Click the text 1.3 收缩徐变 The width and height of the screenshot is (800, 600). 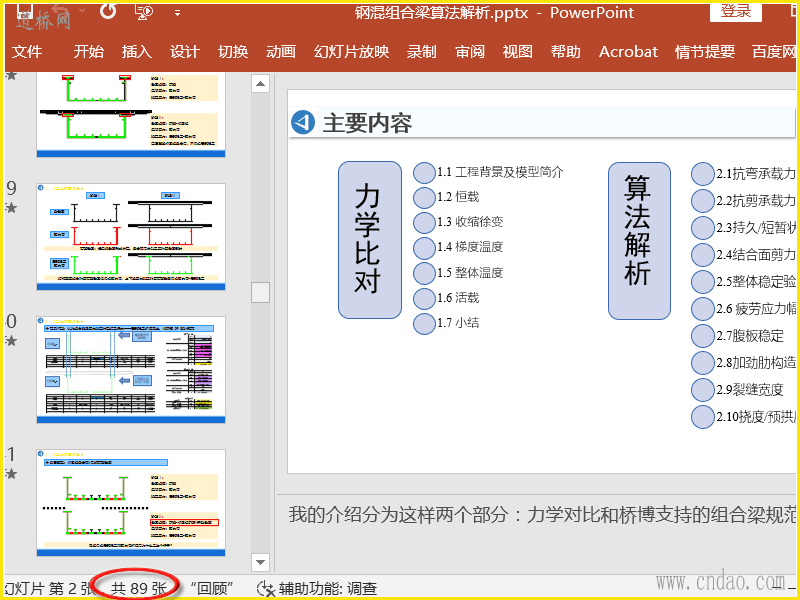[x=470, y=222]
